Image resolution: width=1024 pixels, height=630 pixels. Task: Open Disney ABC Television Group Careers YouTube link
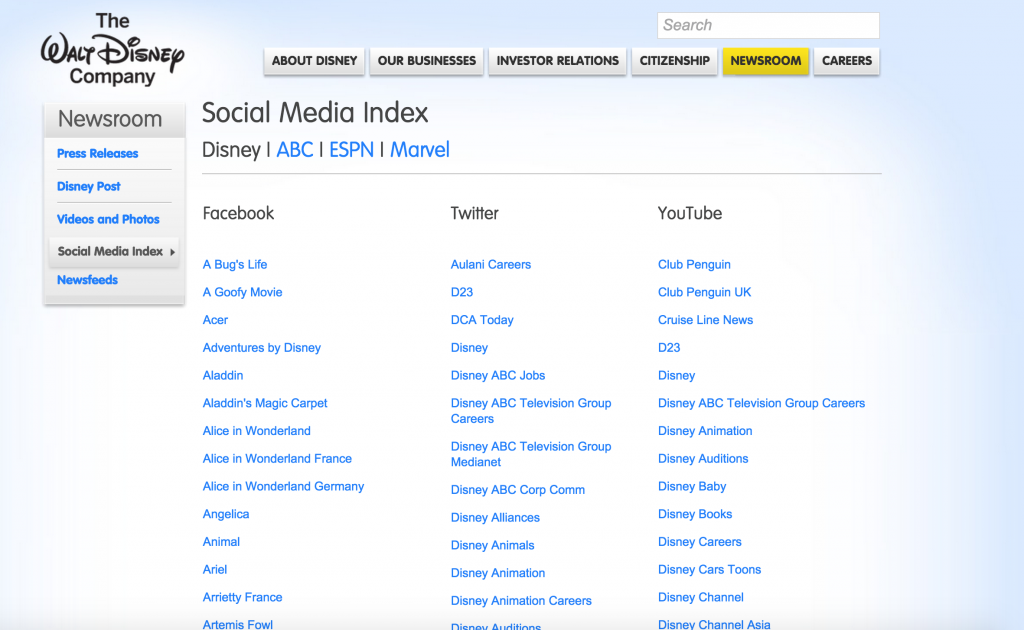point(761,403)
